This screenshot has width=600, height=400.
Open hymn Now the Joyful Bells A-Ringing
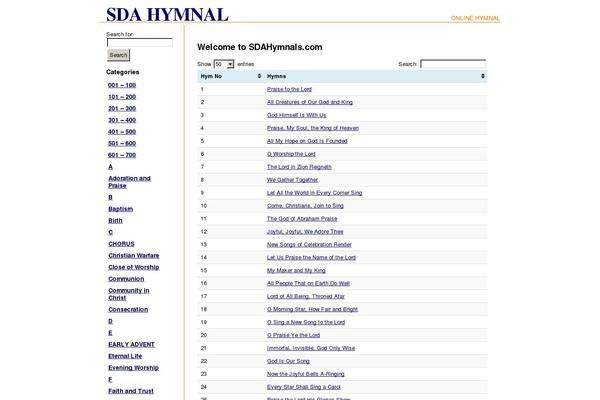306,374
